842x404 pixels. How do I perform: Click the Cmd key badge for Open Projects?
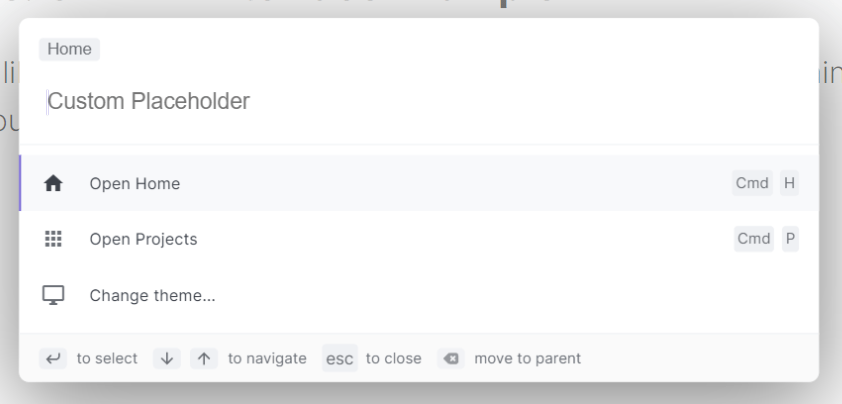pyautogui.click(x=754, y=239)
